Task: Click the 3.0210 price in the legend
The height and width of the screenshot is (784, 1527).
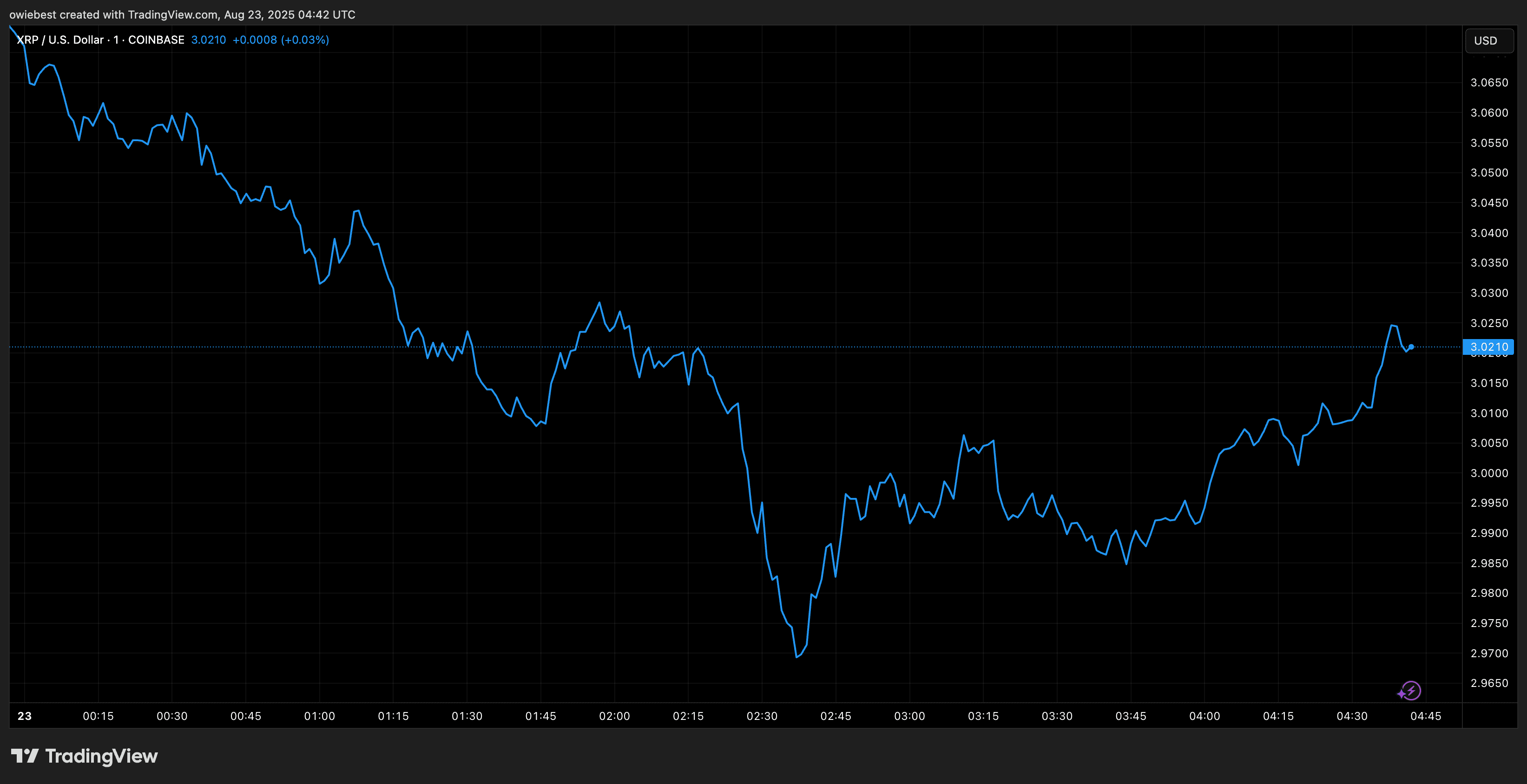Action: point(208,39)
